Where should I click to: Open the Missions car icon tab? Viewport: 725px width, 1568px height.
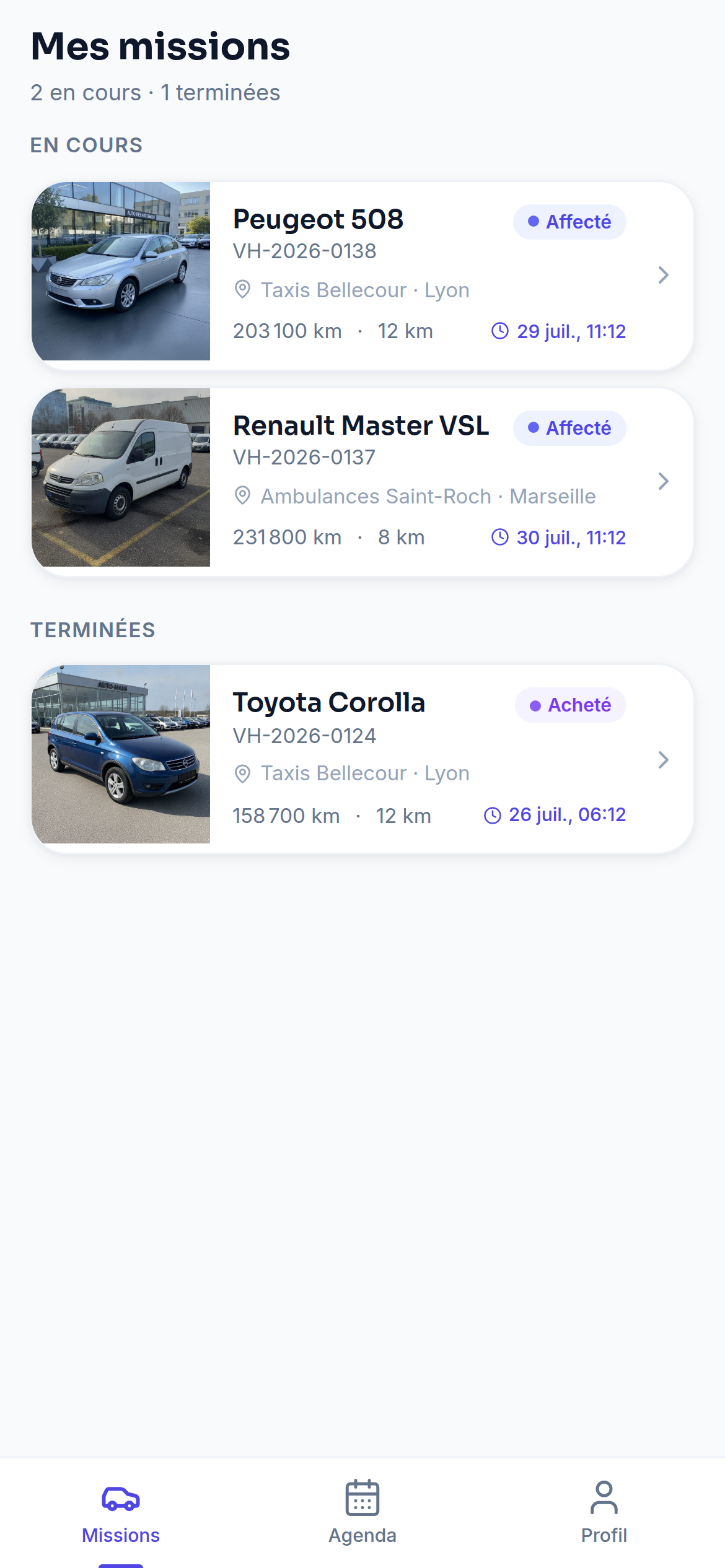121,1499
